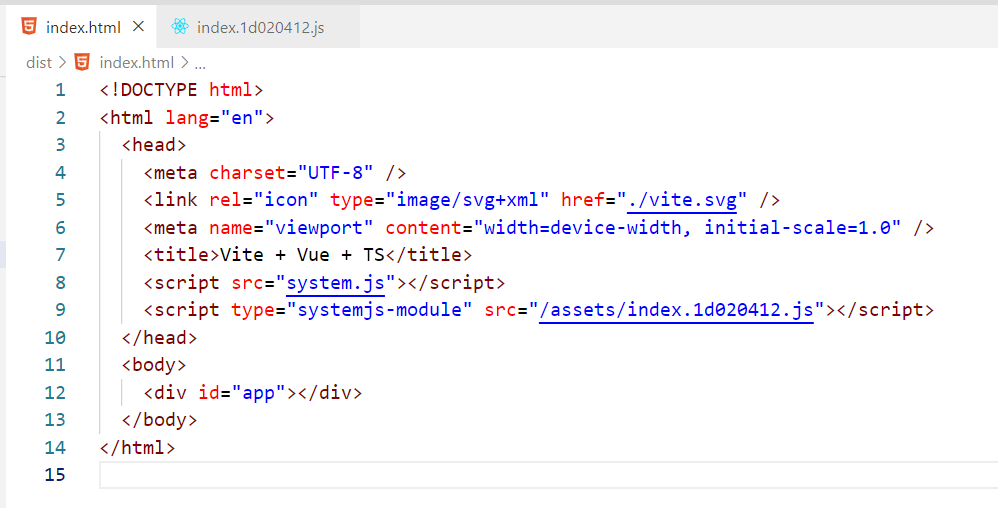
Task: Click line number 1 in gutter
Action: pyautogui.click(x=60, y=90)
